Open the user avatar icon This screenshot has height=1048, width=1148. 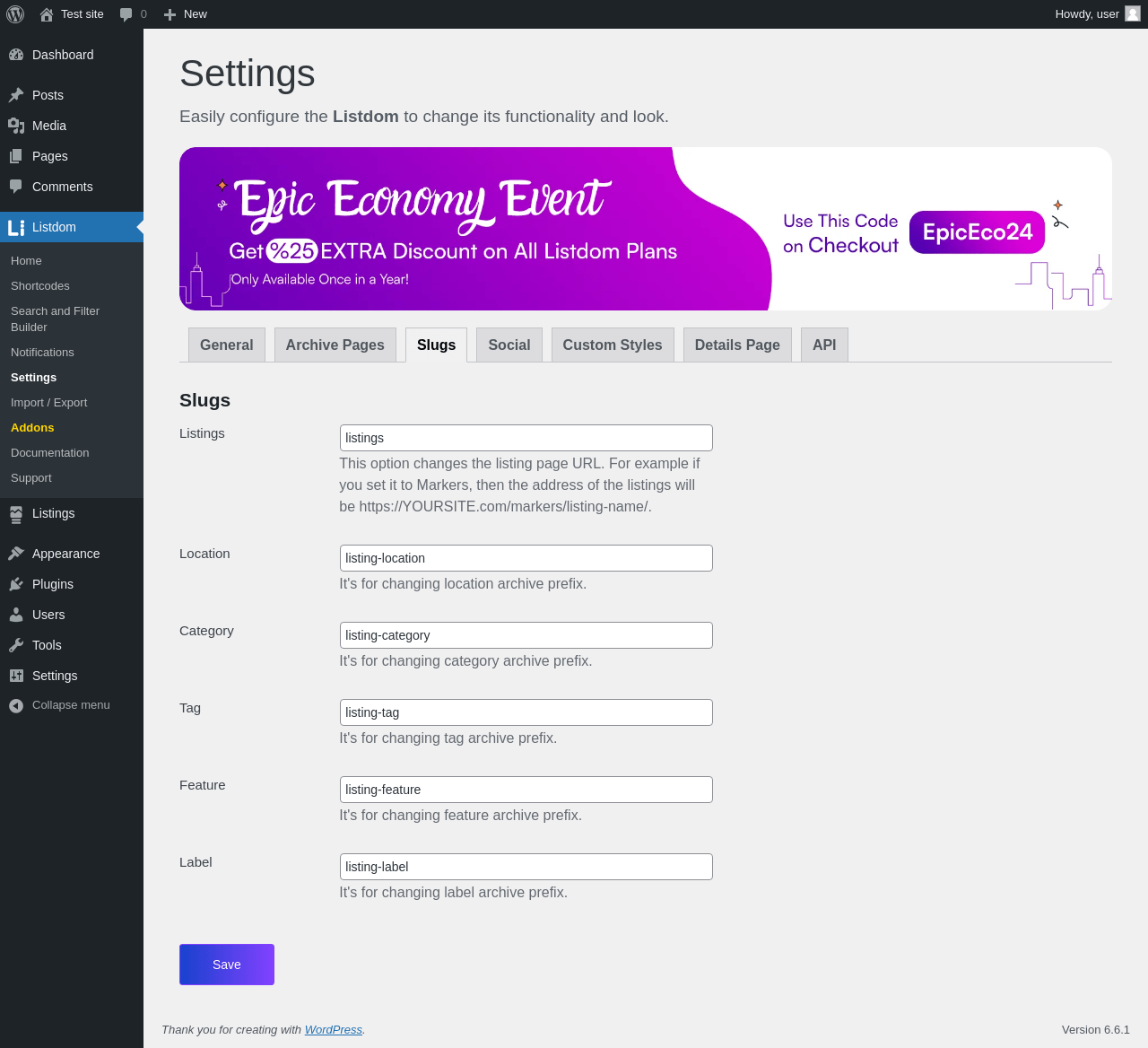[1133, 13]
